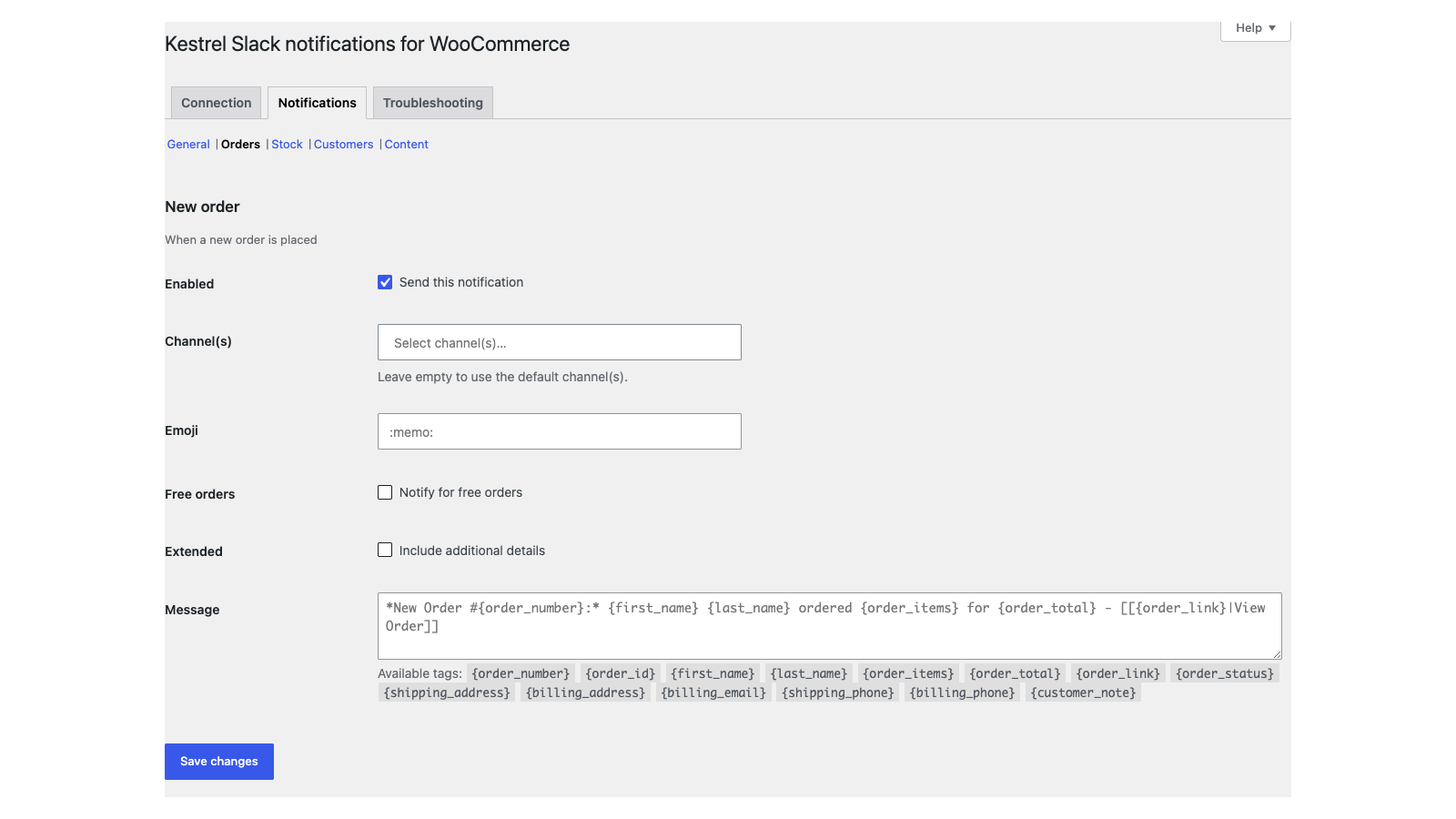Click the {last_name} tag
The width and height of the screenshot is (1456, 819).
808,673
